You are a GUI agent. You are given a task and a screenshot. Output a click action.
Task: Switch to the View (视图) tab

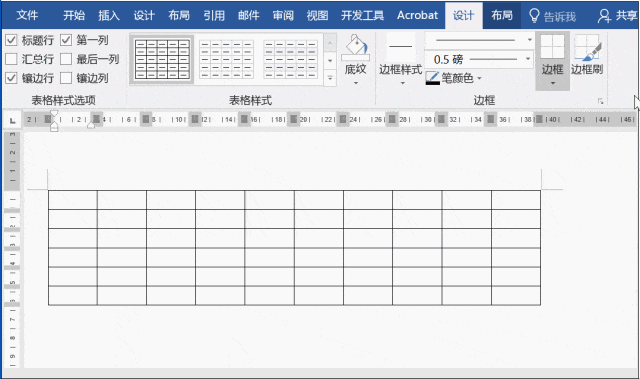click(x=318, y=16)
